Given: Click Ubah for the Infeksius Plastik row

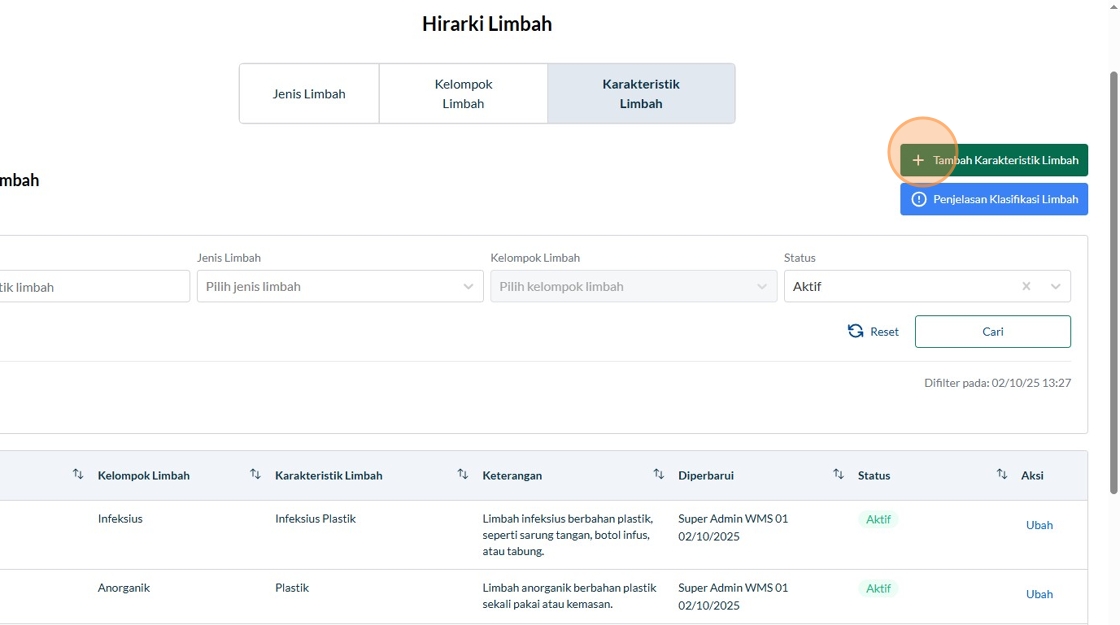Looking at the screenshot, I should click(x=1039, y=525).
